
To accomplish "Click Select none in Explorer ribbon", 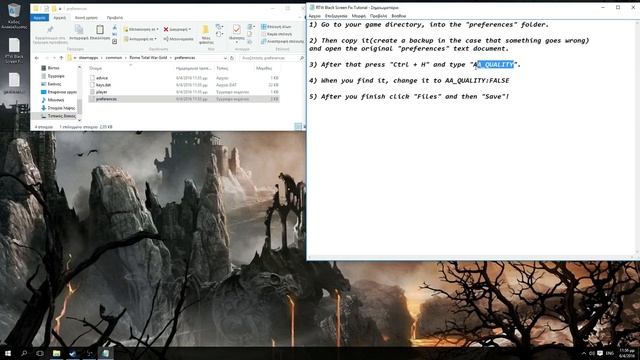I will pyautogui.click(x=276, y=34).
